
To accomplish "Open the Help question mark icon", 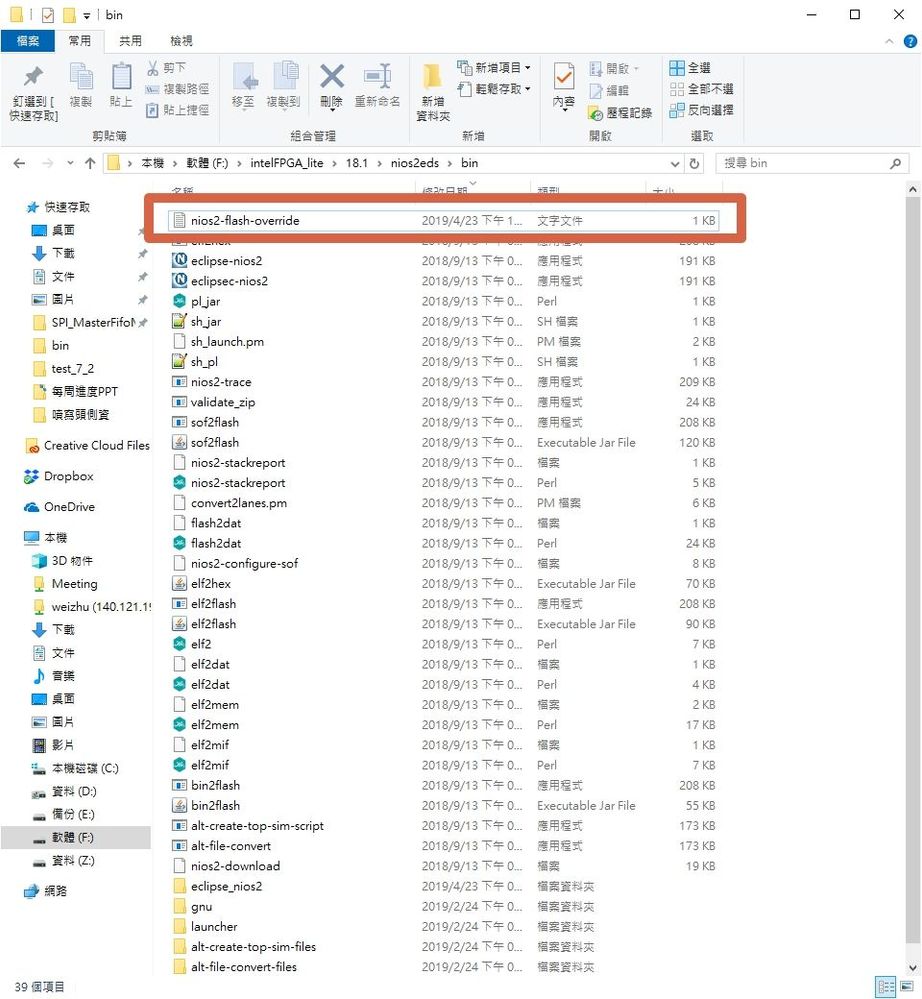I will 911,41.
